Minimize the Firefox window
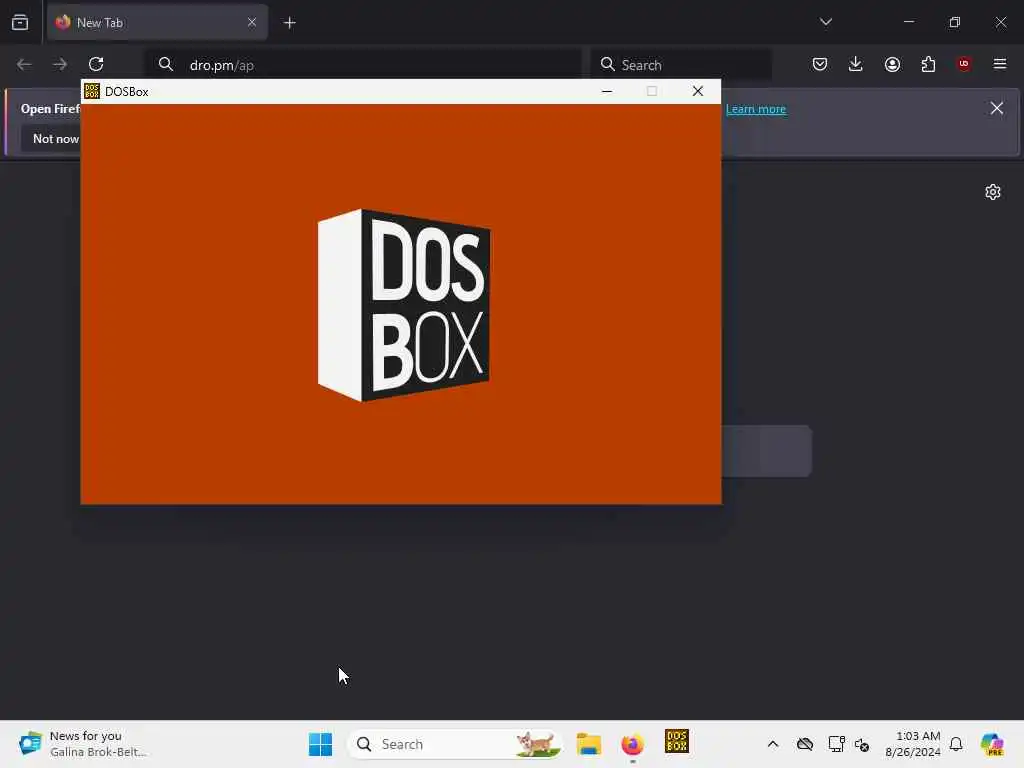Screen dimensions: 1024x768 [908, 22]
